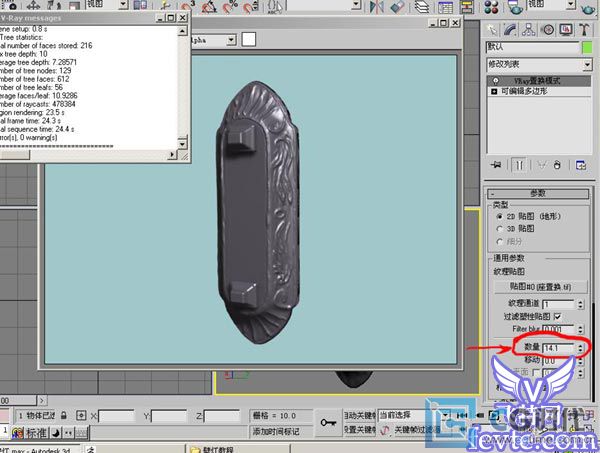Switch to the Hierarchy panel tab icon

pos(529,29)
